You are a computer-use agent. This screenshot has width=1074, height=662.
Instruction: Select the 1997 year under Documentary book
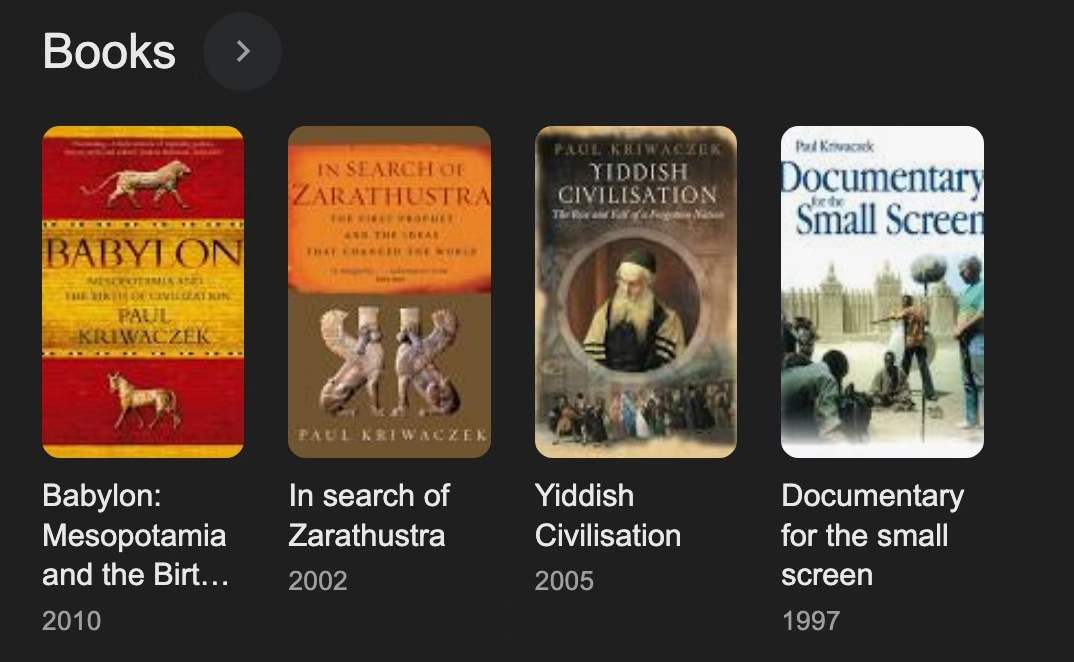810,621
